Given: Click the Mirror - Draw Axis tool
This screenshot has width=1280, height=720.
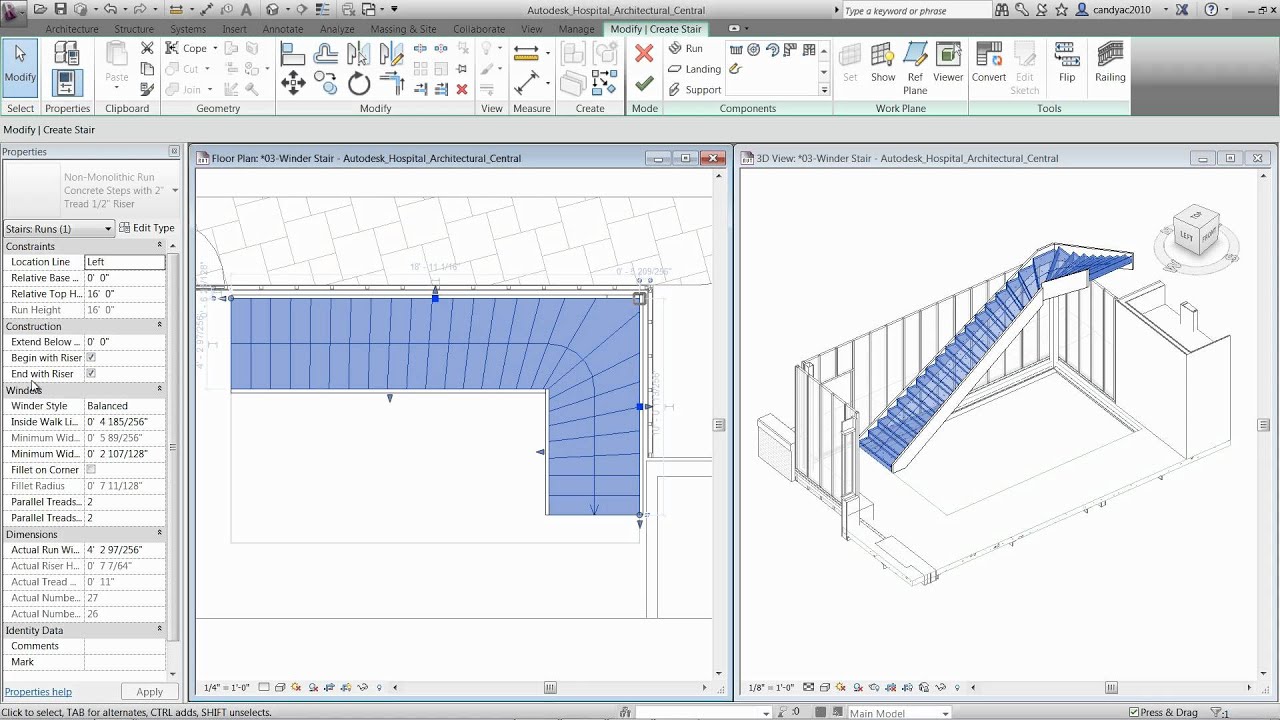Looking at the screenshot, I should click(390, 53).
